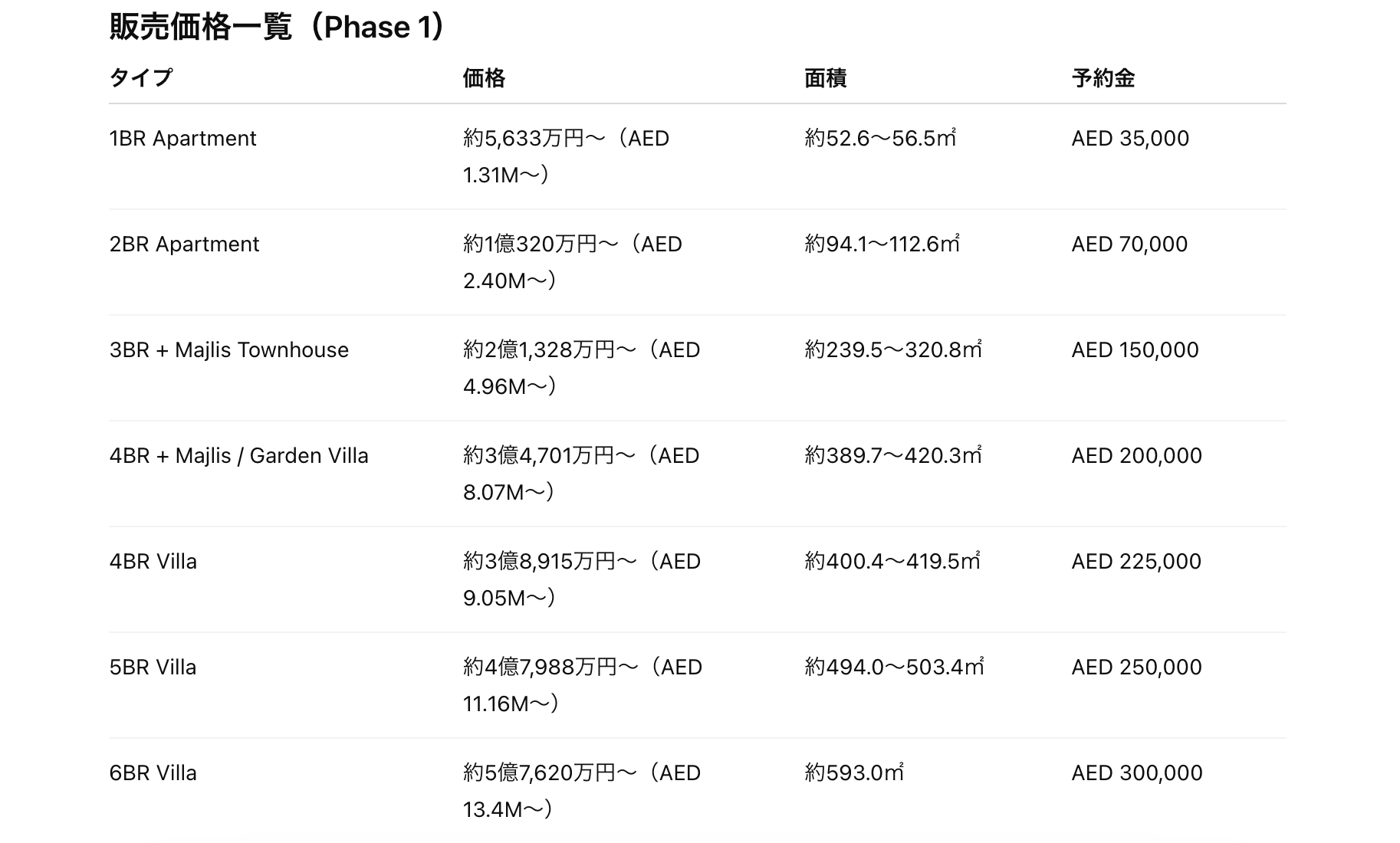The height and width of the screenshot is (843, 1400).
Task: Select the AED 35,000 deposit cell
Action: (1129, 139)
